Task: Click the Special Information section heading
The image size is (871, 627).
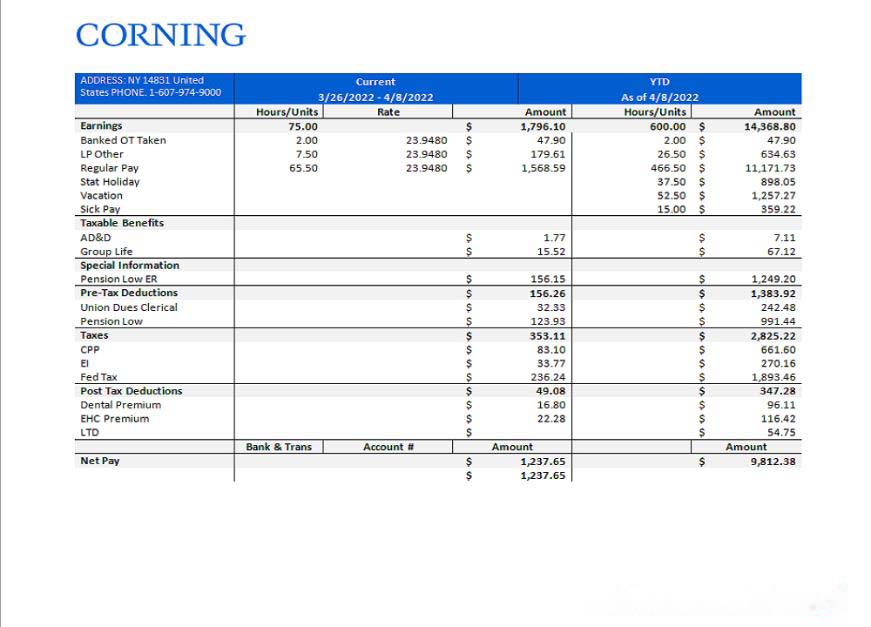Action: pyautogui.click(x=130, y=266)
